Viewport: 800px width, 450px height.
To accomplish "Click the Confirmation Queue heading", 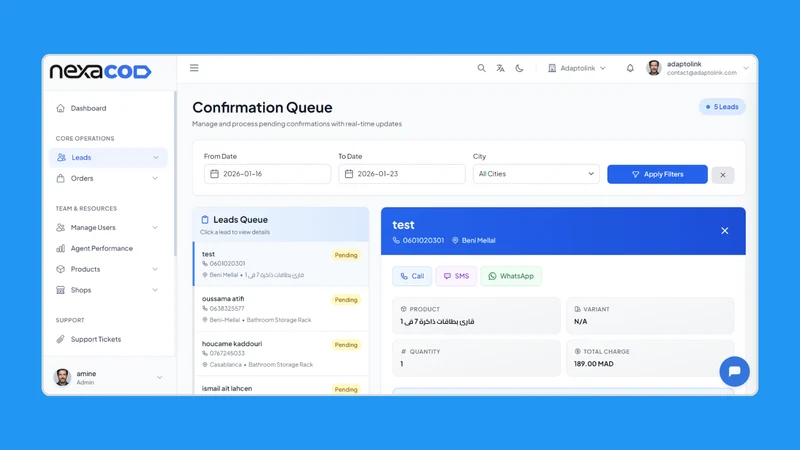I will click(x=262, y=108).
